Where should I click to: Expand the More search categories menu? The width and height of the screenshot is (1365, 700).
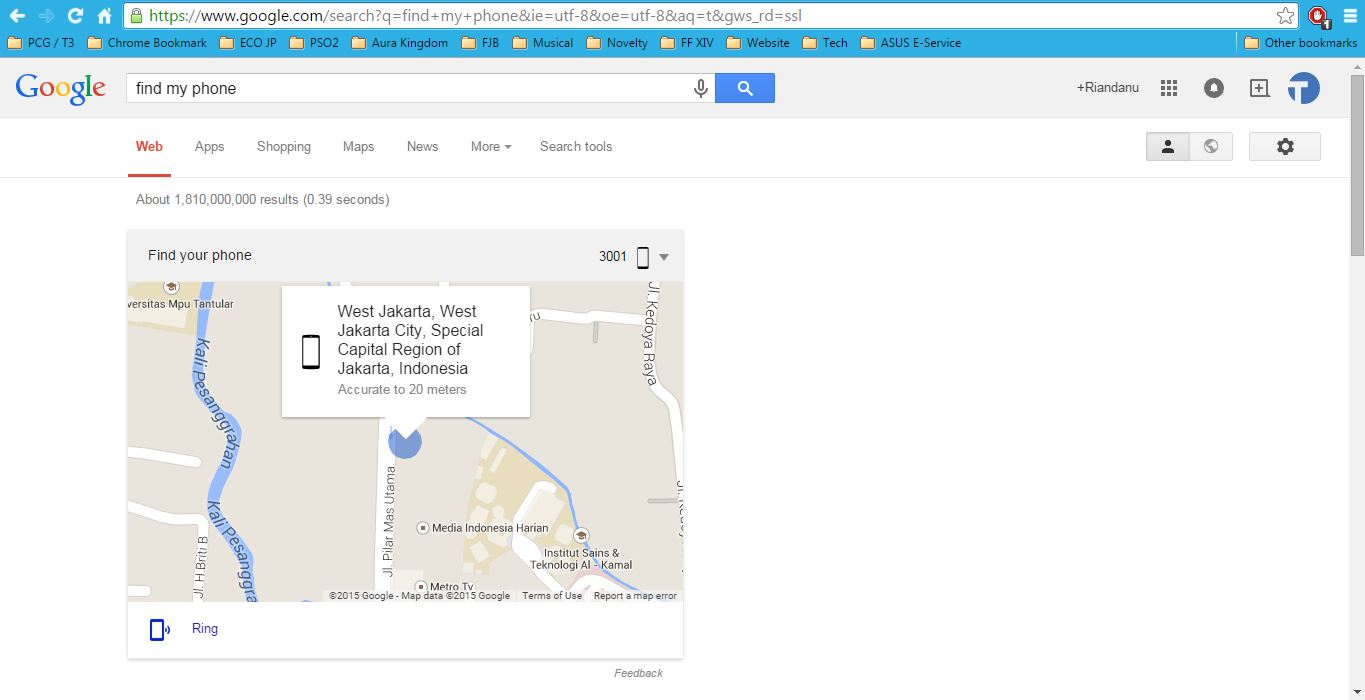489,146
